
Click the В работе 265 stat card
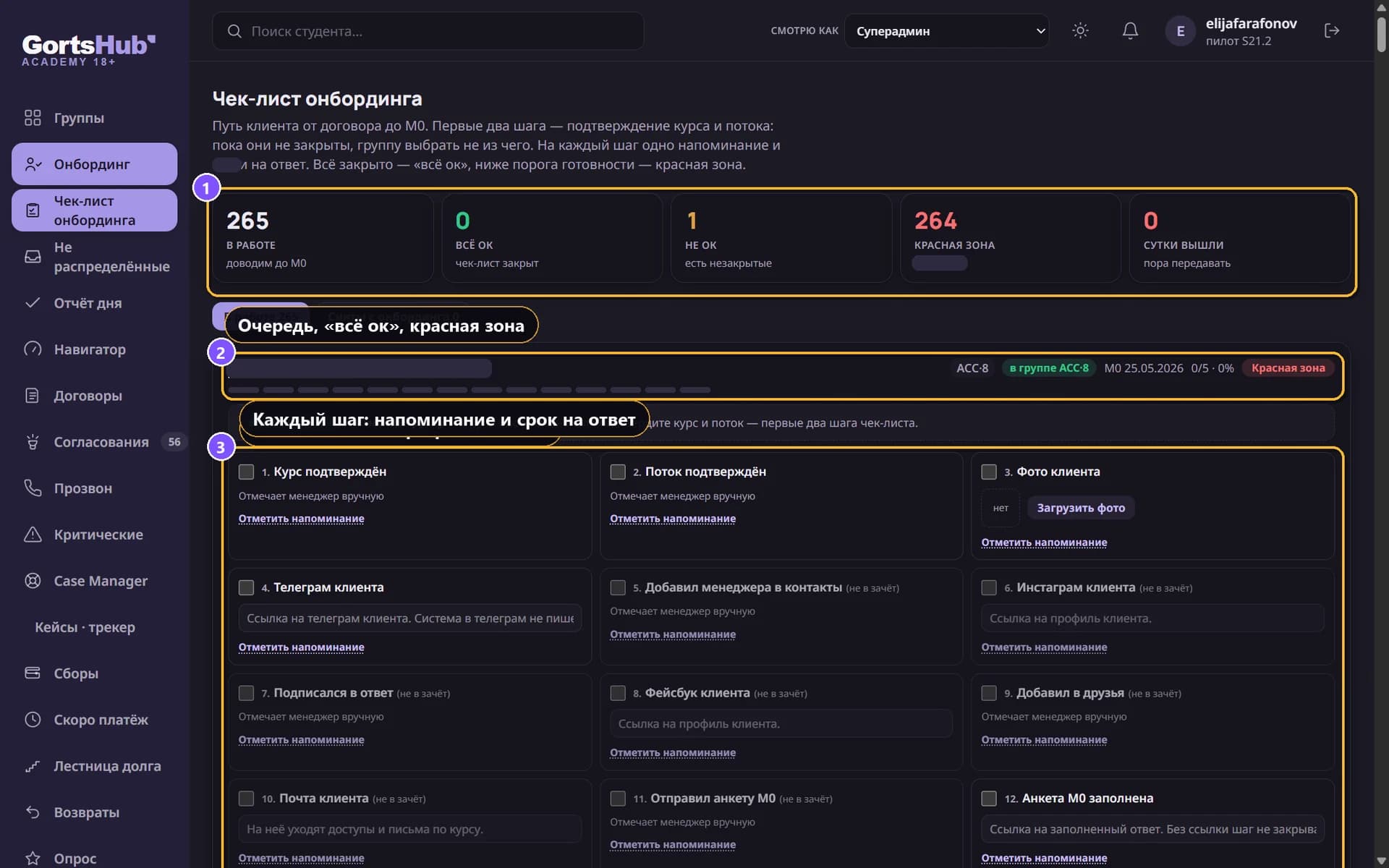323,237
